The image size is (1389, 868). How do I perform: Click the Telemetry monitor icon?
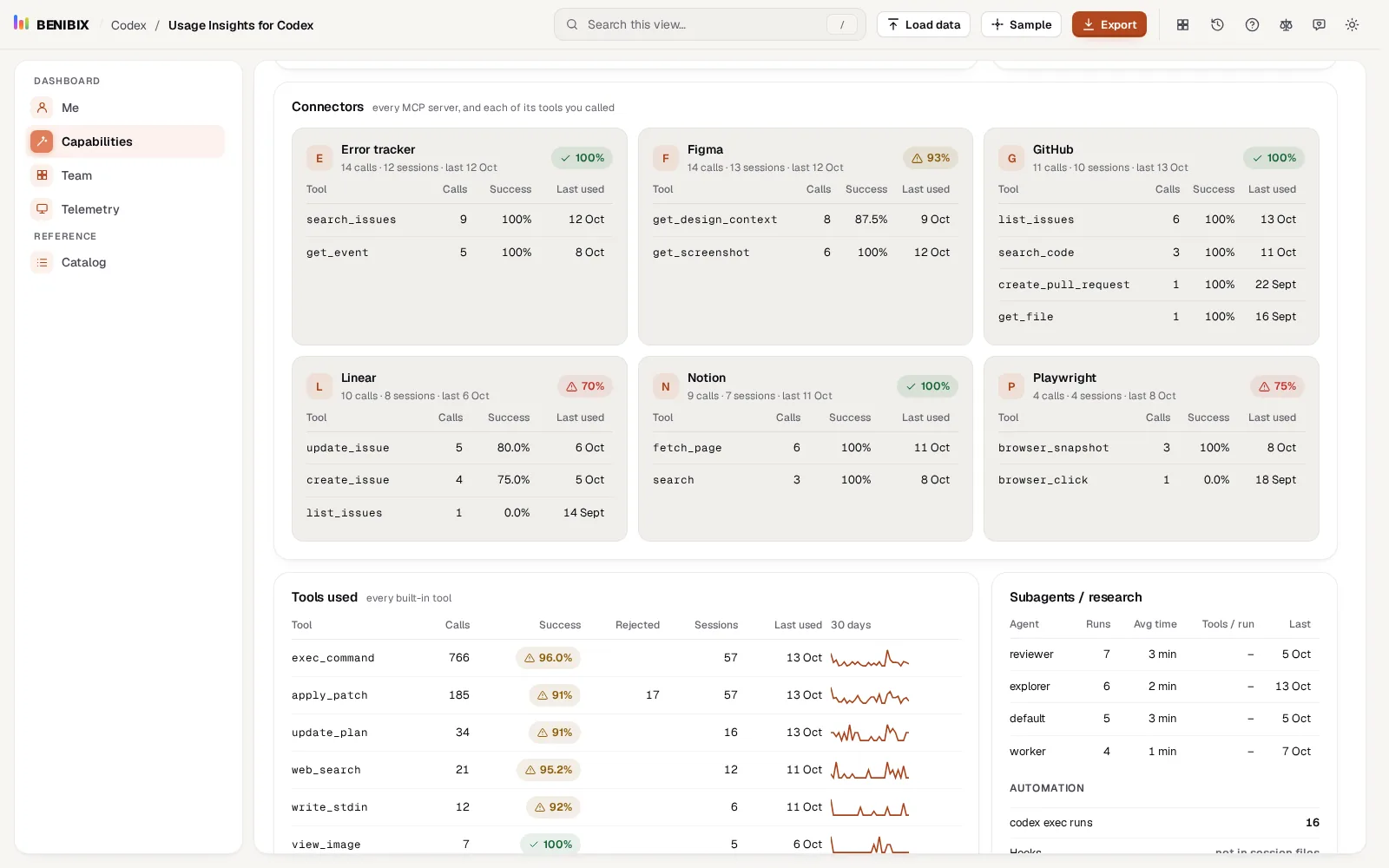[42, 209]
